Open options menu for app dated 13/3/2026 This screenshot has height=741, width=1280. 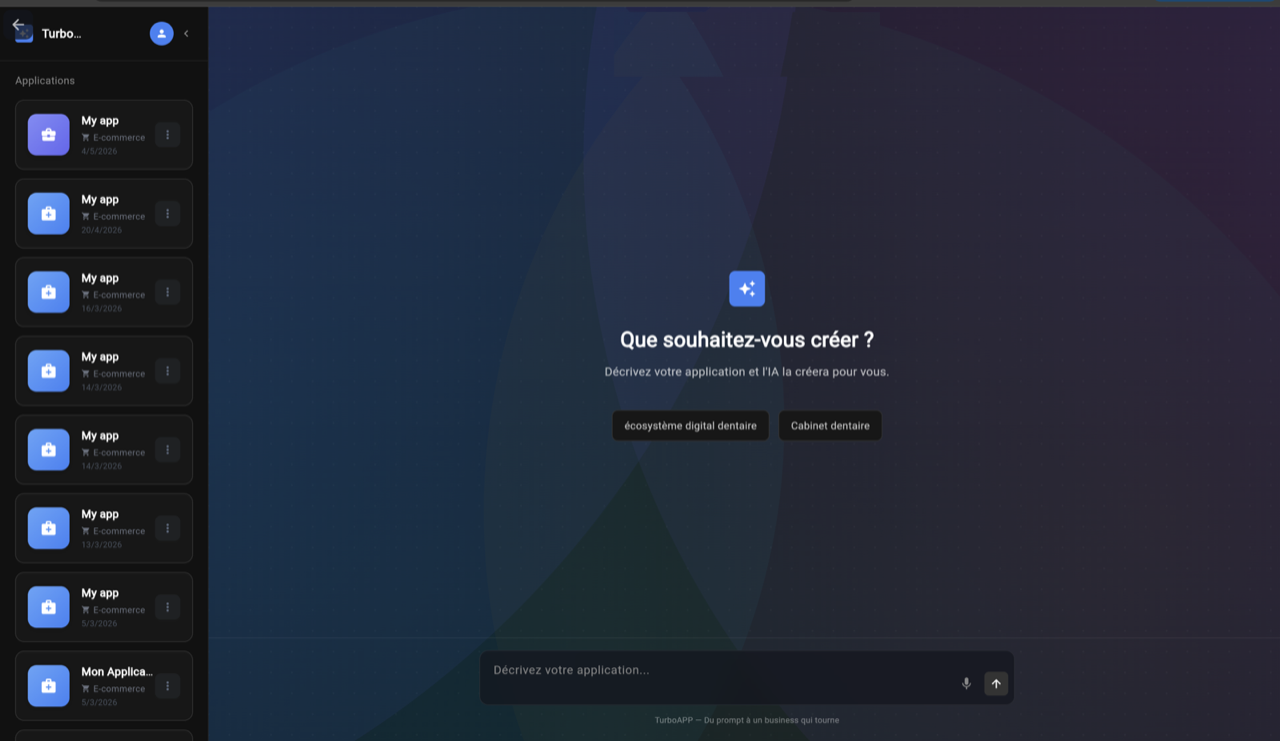(x=167, y=528)
